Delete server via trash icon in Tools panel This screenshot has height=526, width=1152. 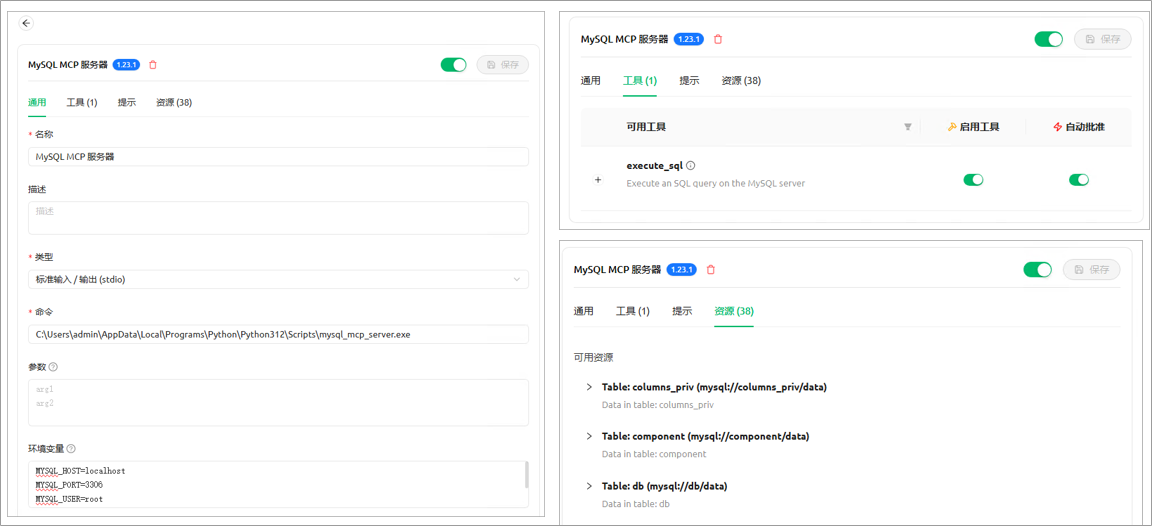click(x=718, y=39)
